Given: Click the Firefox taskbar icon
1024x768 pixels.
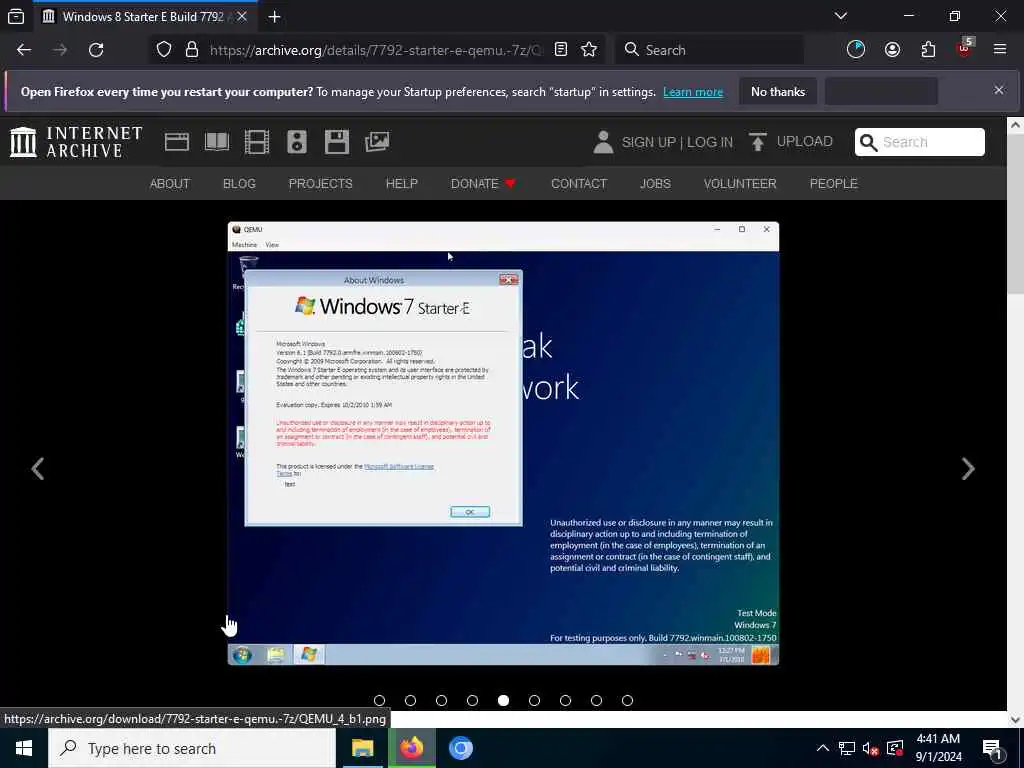Looking at the screenshot, I should 412,748.
